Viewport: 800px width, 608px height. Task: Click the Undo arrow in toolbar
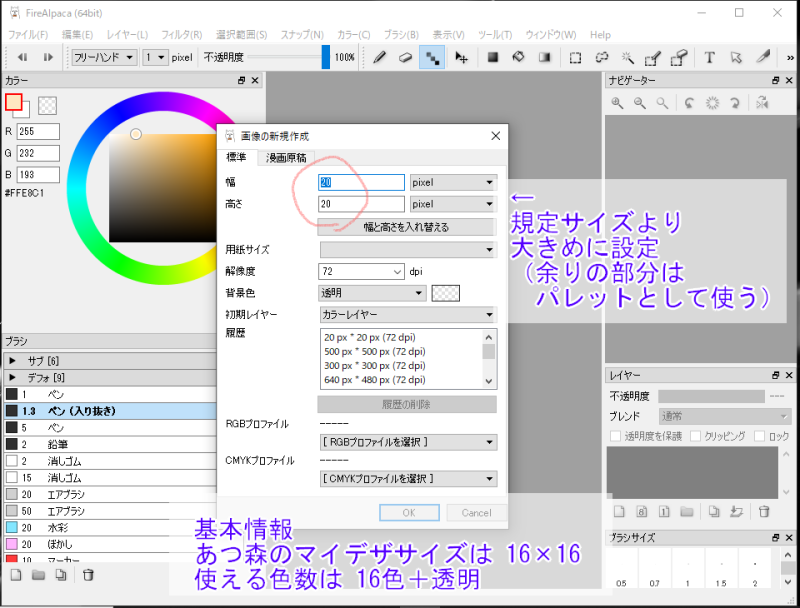22,57
